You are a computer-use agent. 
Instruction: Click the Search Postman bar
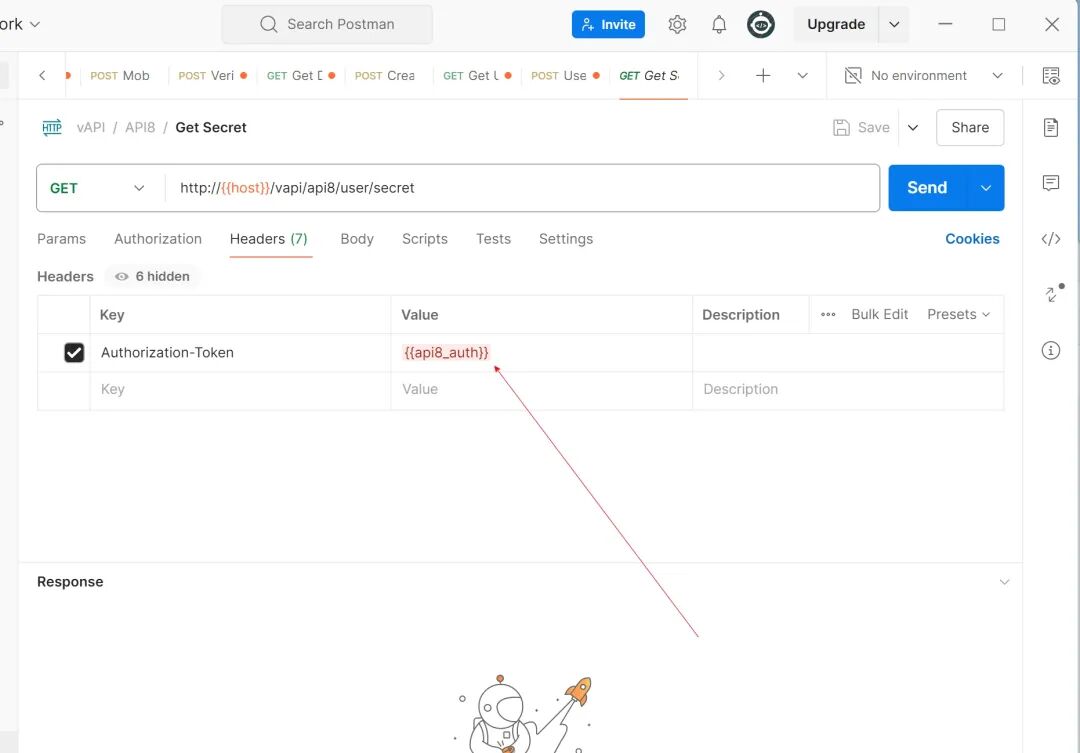[326, 23]
